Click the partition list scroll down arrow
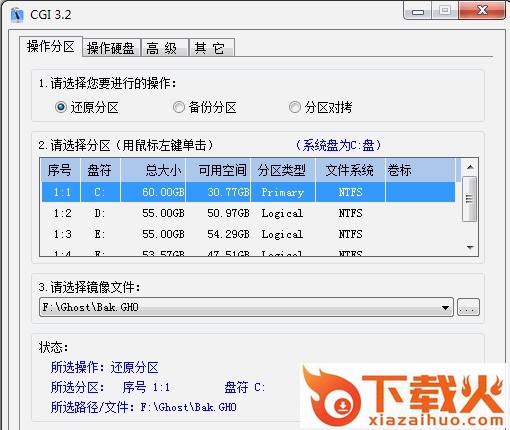Screen dimensions: 510x430 (470, 248)
